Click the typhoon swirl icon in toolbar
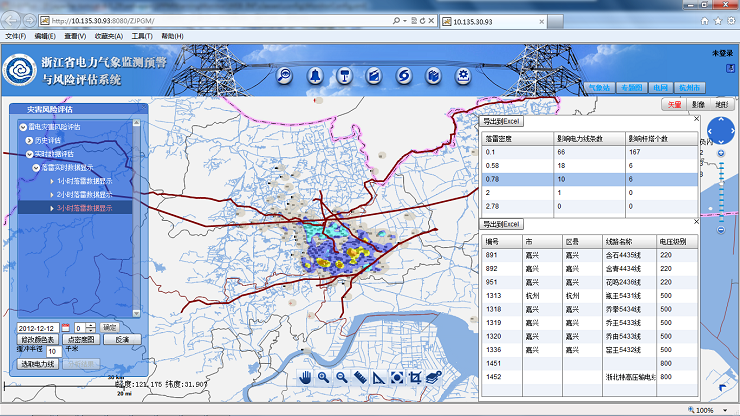Image resolution: width=740 pixels, height=416 pixels. click(404, 75)
